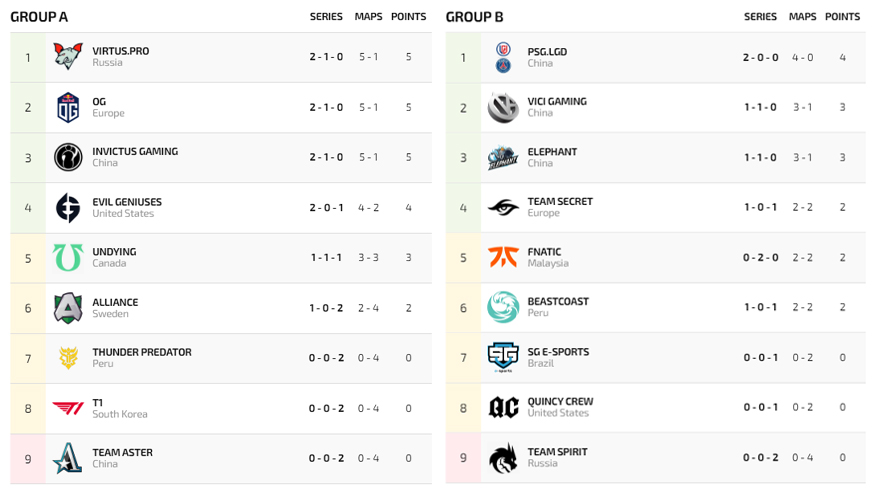
Task: Click the Team Spirit logo
Action: 503,458
